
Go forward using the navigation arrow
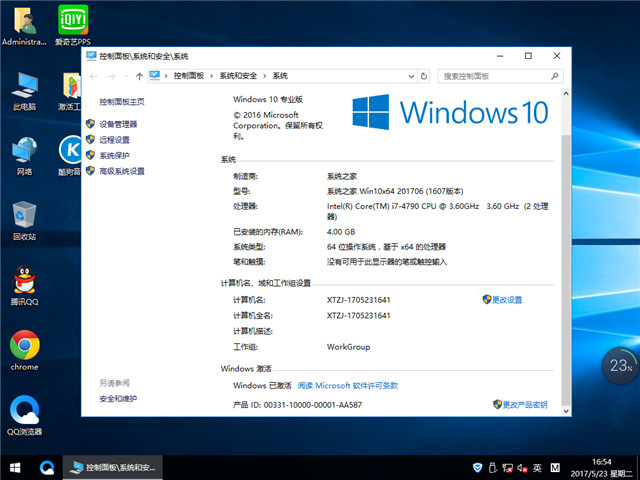pos(112,76)
